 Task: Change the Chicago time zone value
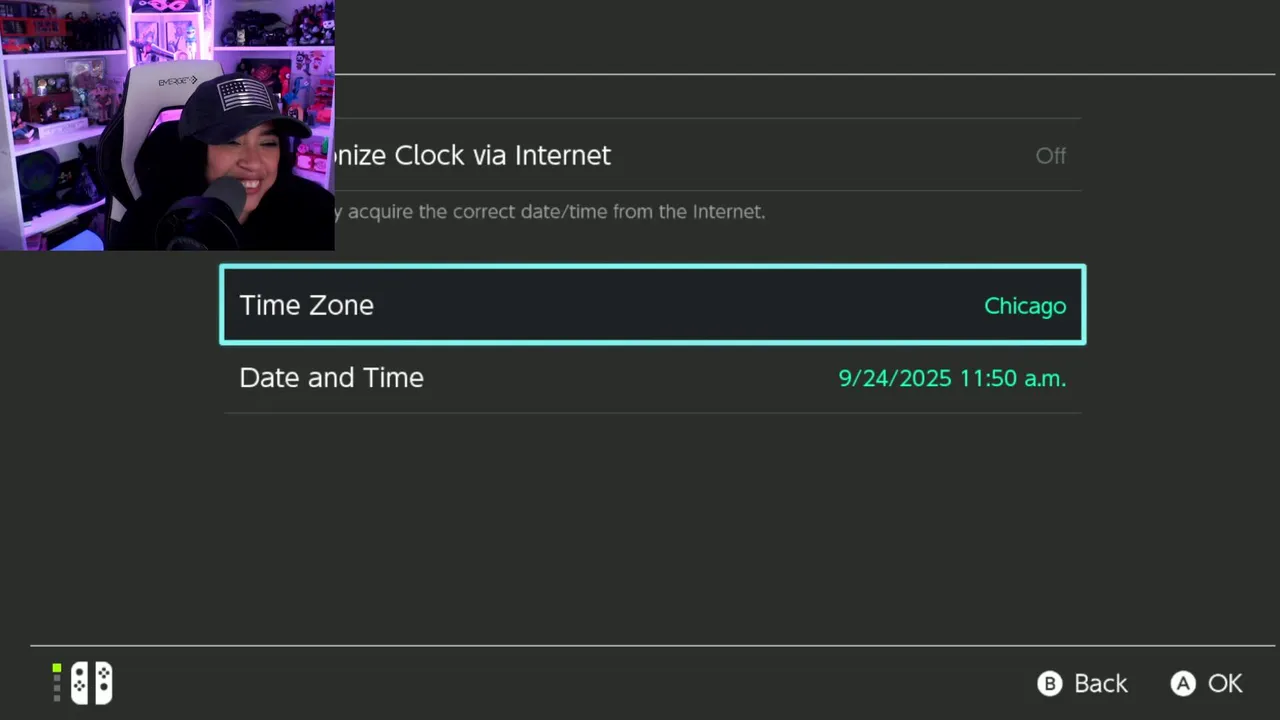click(1025, 306)
